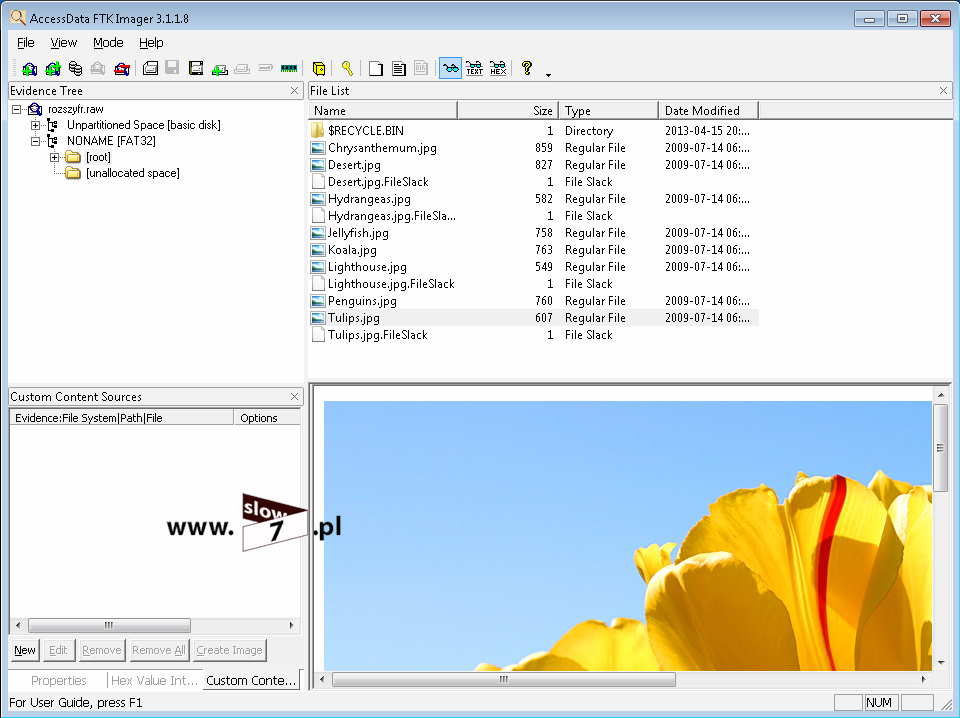This screenshot has height=718, width=960.
Task: Collapse the NONAME [FAT32] tree node
Action: [36, 141]
